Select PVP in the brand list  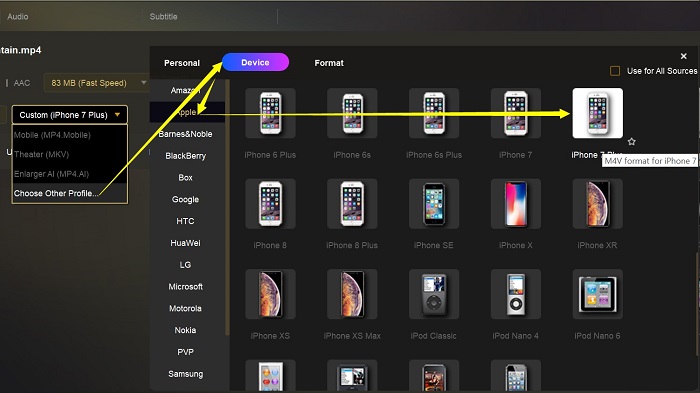[x=187, y=352]
